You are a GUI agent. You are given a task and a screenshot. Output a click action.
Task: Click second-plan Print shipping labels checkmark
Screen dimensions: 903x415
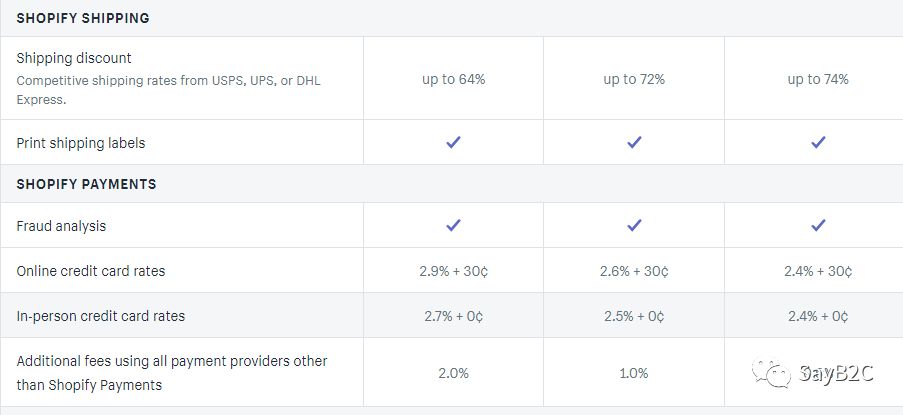634,142
